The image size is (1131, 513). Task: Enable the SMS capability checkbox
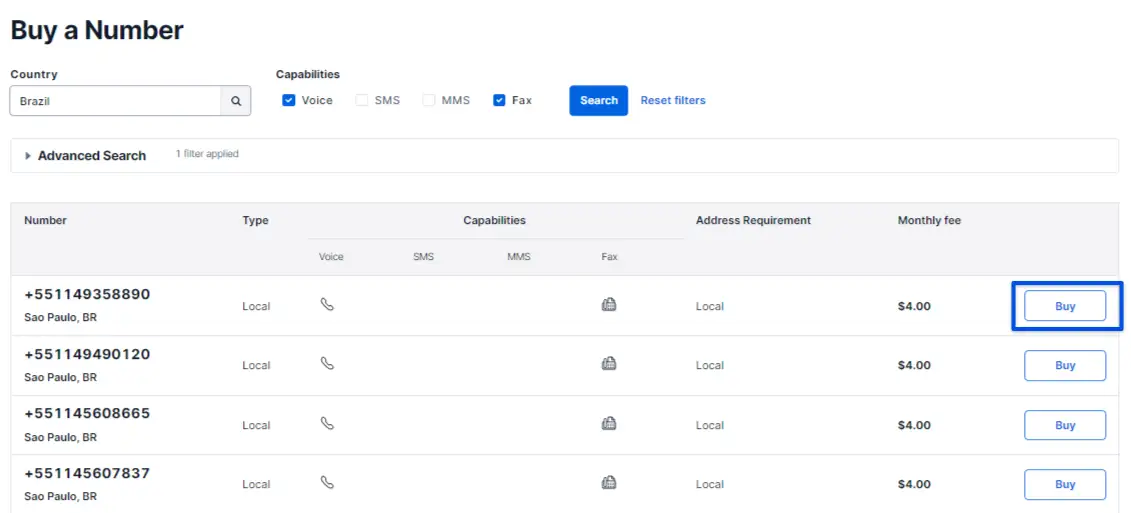362,100
